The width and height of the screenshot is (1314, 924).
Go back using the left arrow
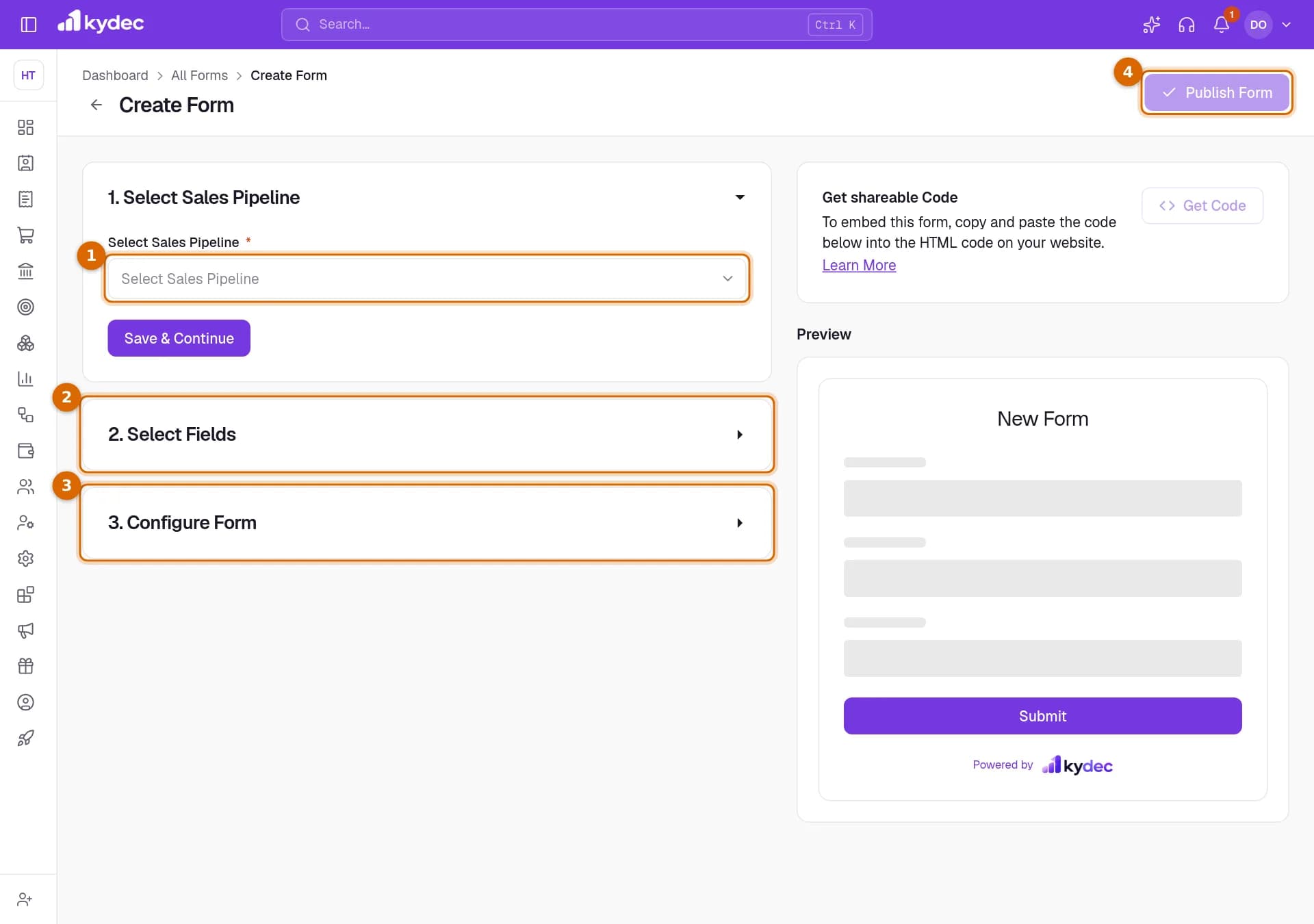click(x=96, y=105)
